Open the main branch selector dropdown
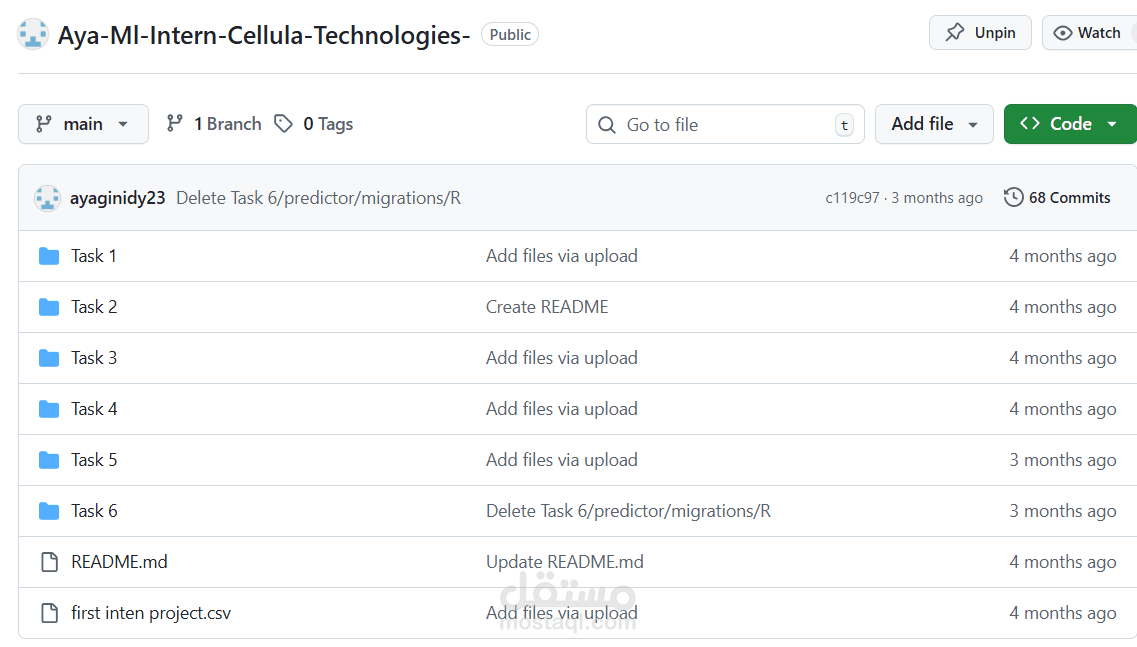This screenshot has height=647, width=1137. click(x=83, y=123)
